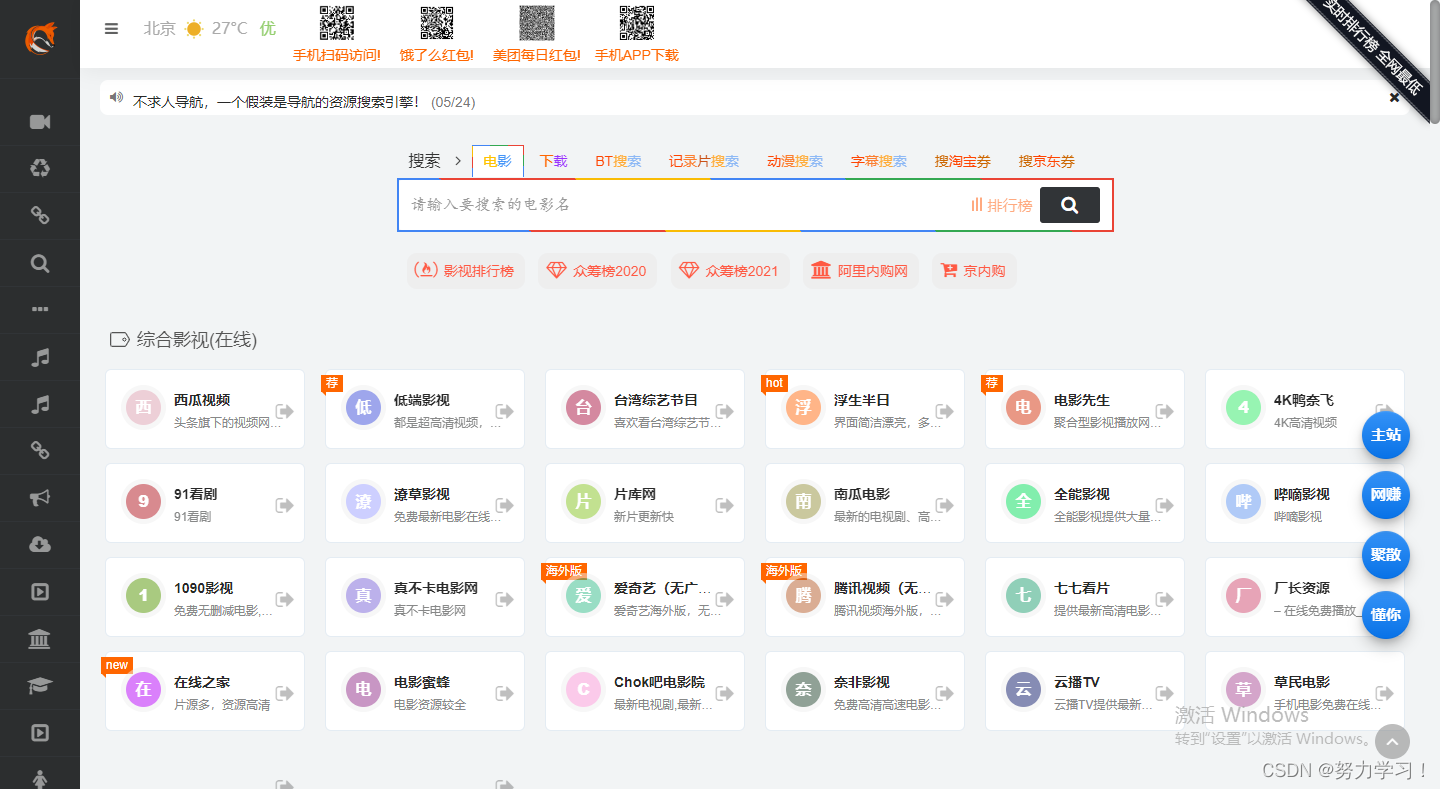Switch to 字幕搜索 tab

879,161
